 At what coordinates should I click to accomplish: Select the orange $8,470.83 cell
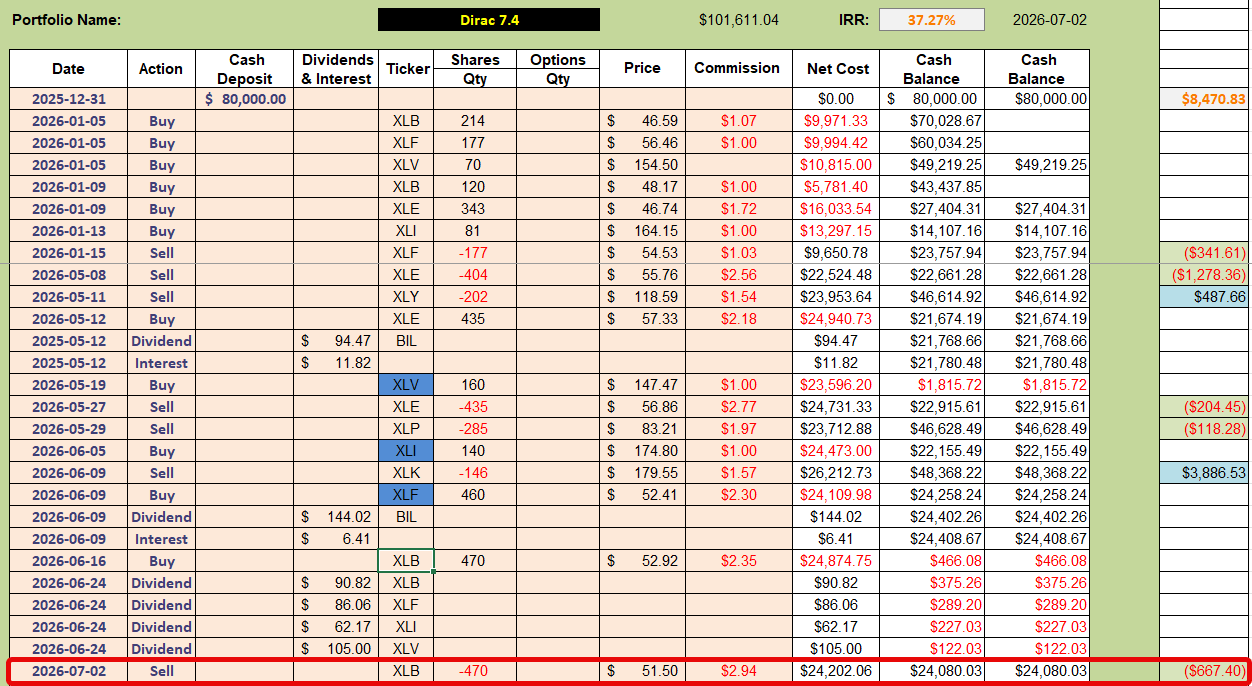1204,99
